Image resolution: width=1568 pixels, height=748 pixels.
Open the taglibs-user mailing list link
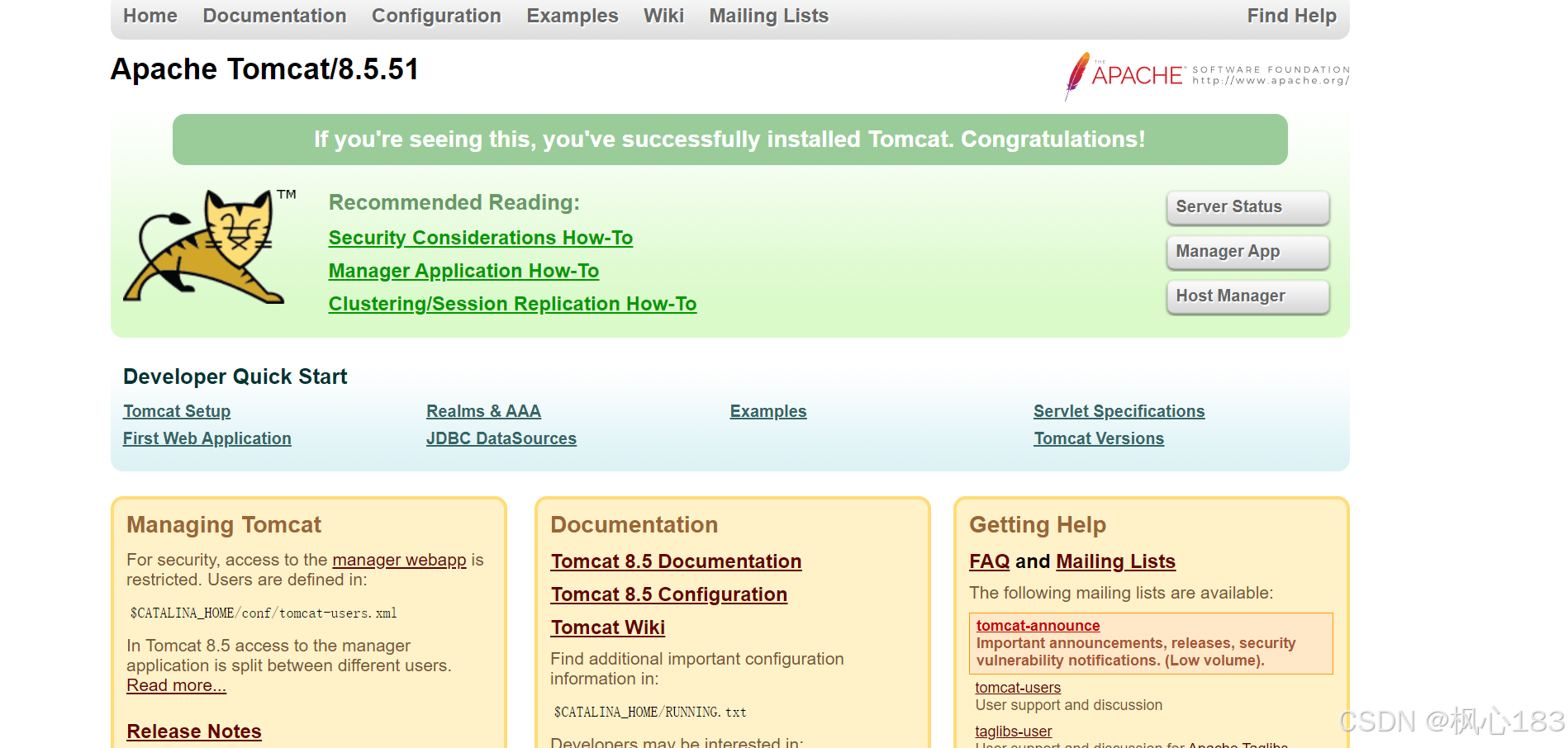(x=1014, y=731)
